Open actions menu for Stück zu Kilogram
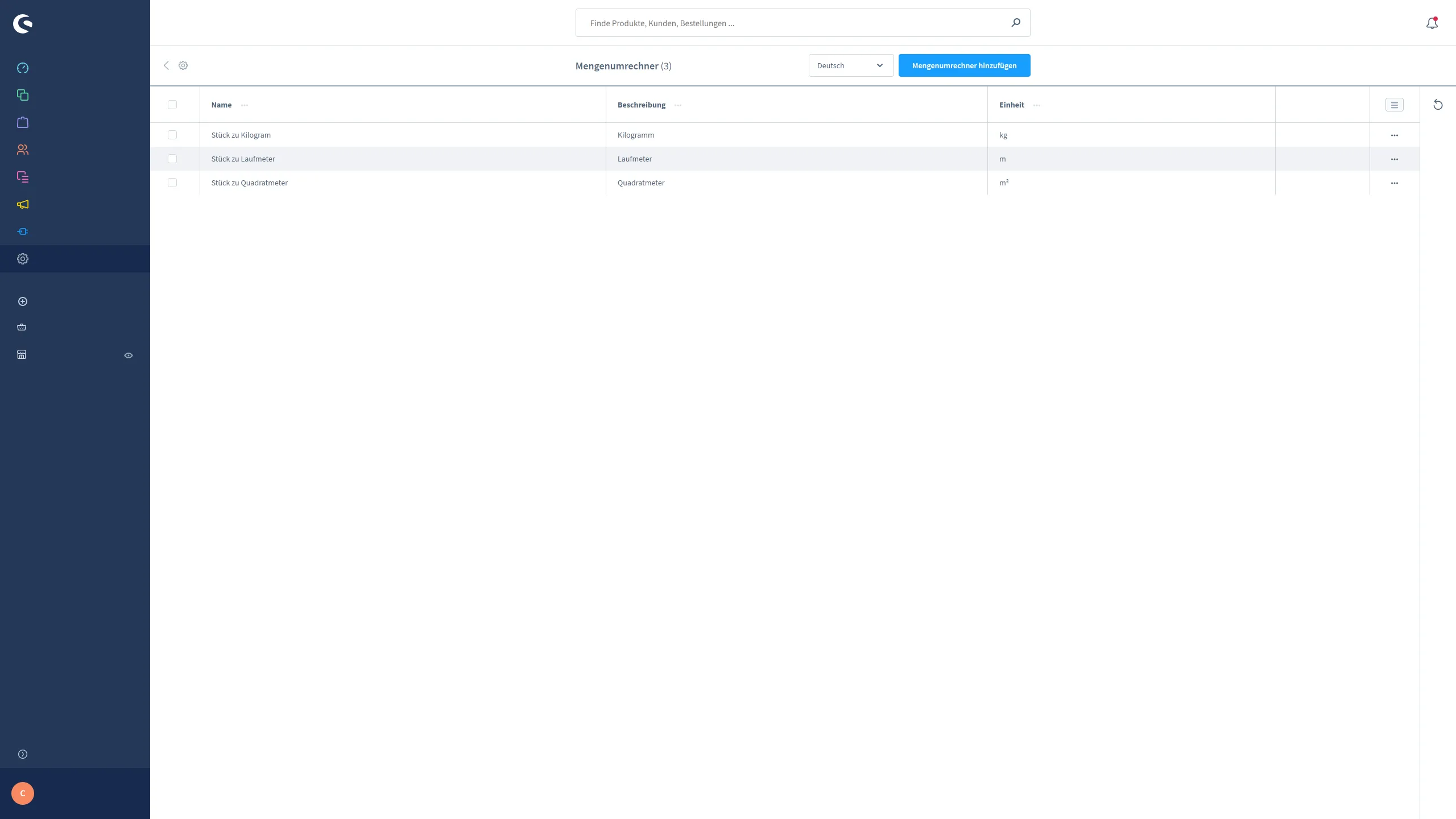Viewport: 1456px width, 819px height. [1394, 135]
